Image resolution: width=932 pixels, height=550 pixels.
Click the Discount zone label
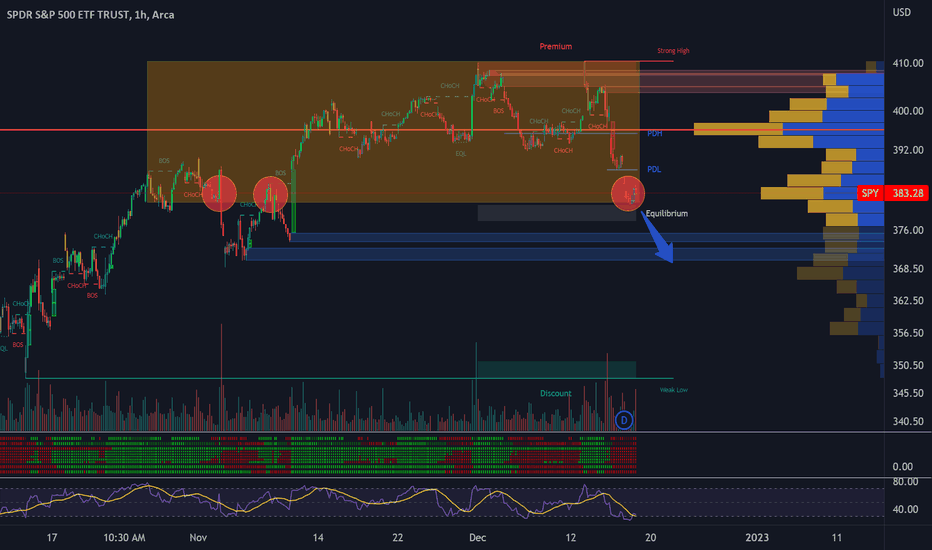point(556,394)
